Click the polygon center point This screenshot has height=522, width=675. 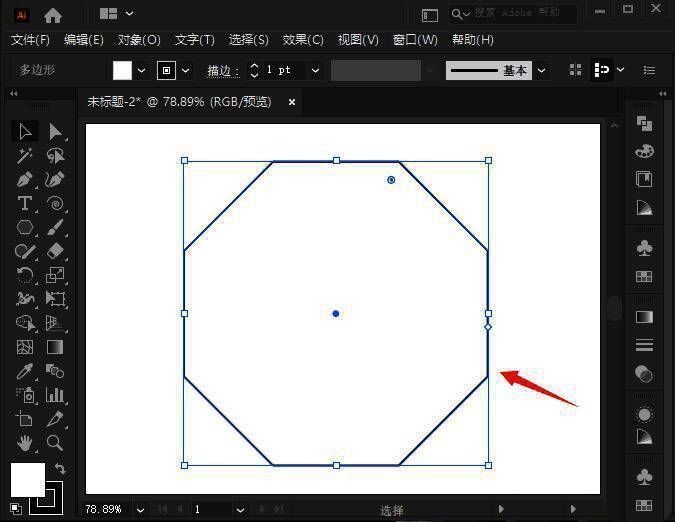[x=336, y=314]
